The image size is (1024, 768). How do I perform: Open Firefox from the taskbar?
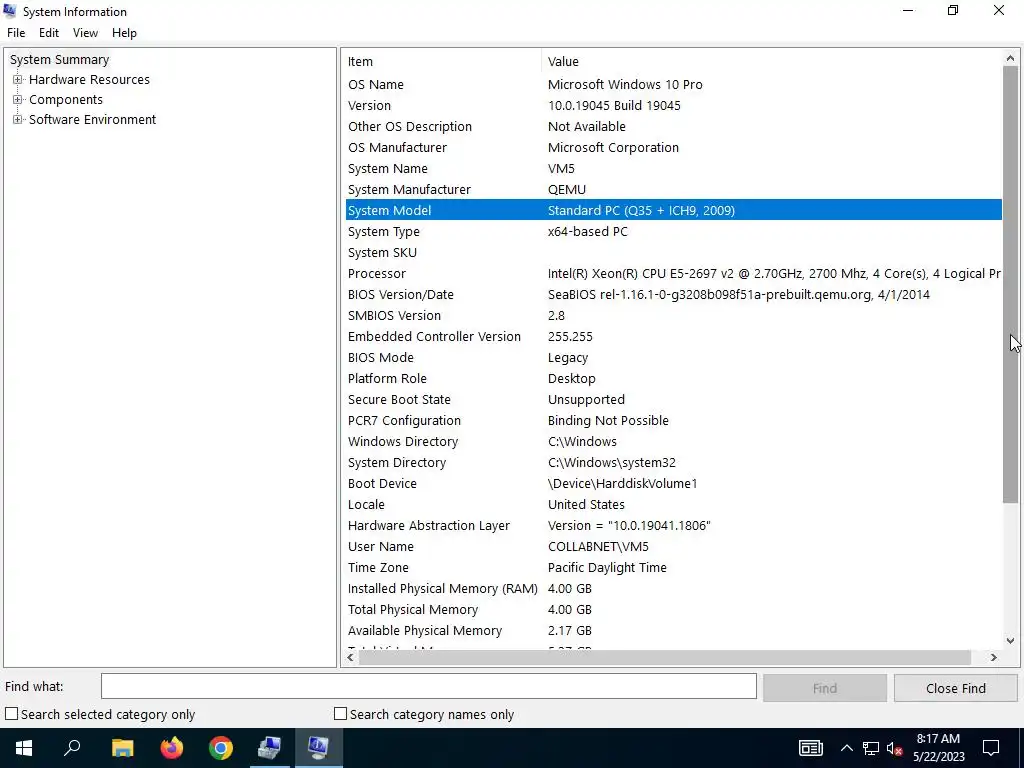pyautogui.click(x=172, y=748)
